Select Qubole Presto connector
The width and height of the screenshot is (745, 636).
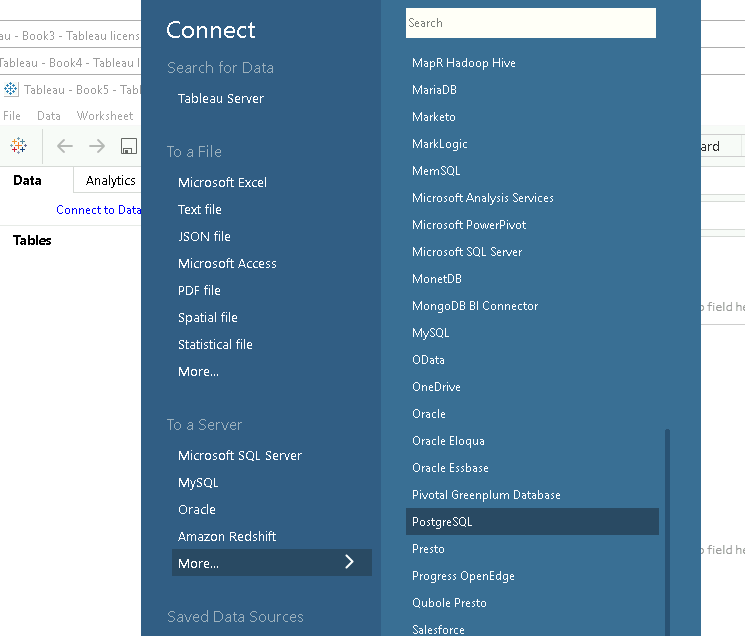449,603
